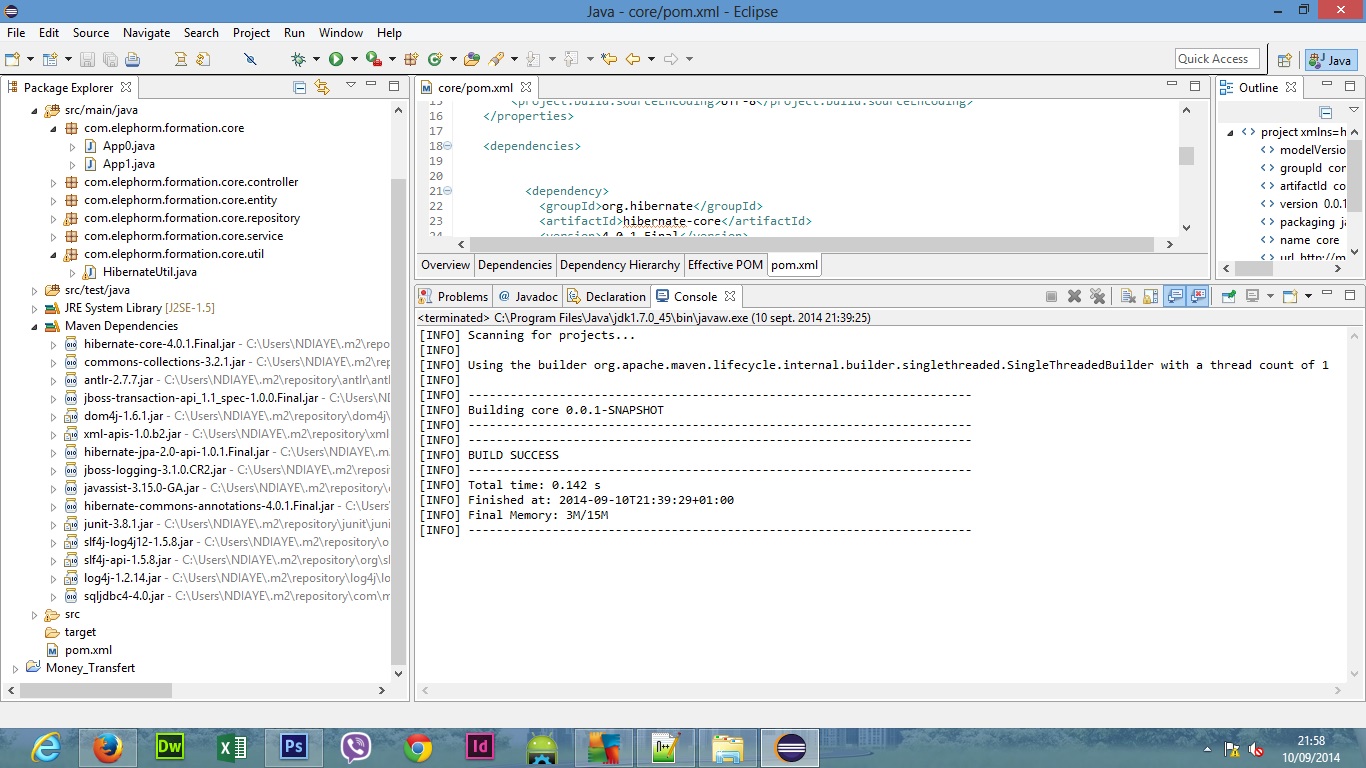Click the Forward navigation arrow
1366x768 pixels.
671,59
